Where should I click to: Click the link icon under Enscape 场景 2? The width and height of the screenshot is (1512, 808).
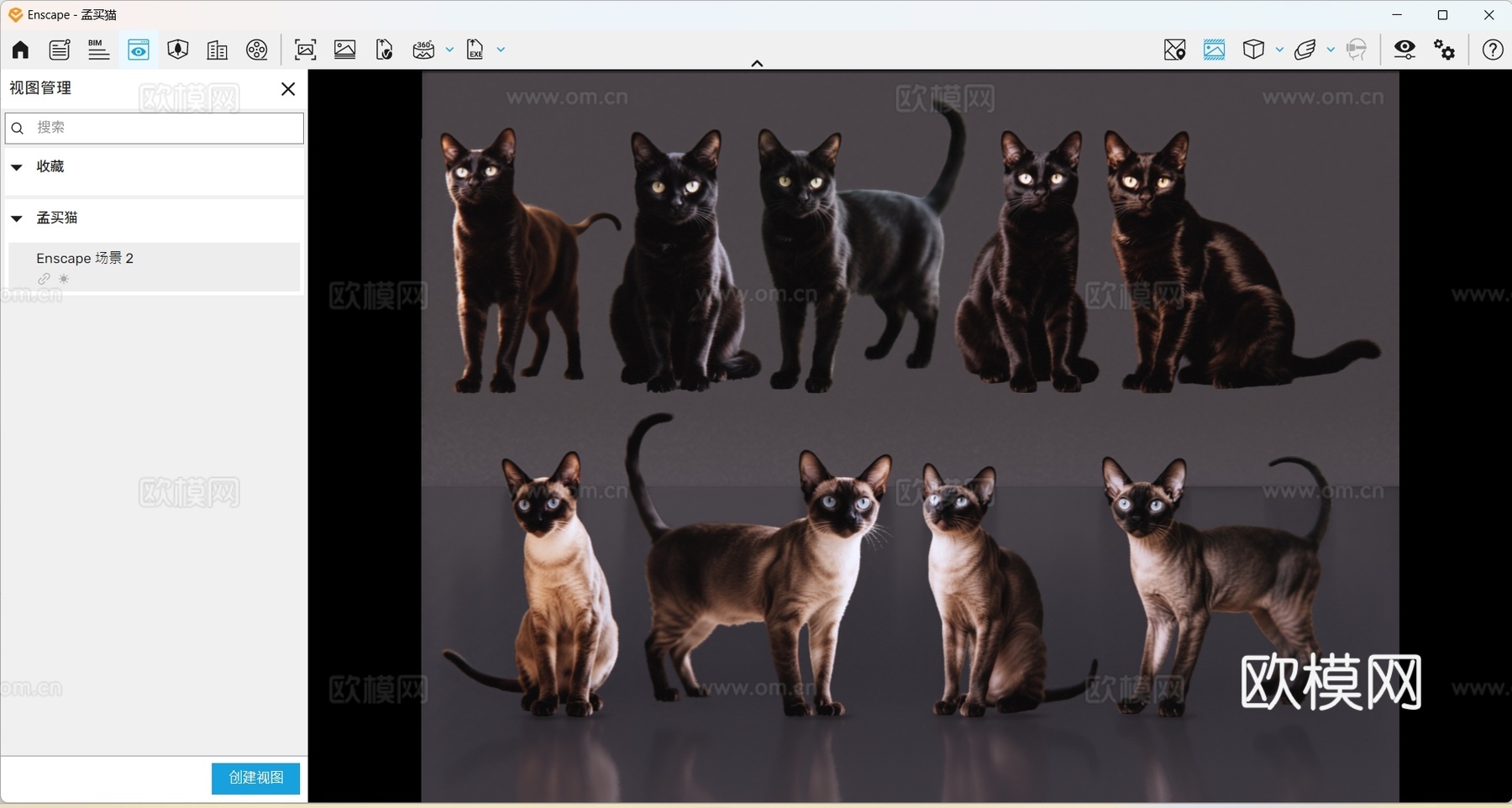pos(44,279)
